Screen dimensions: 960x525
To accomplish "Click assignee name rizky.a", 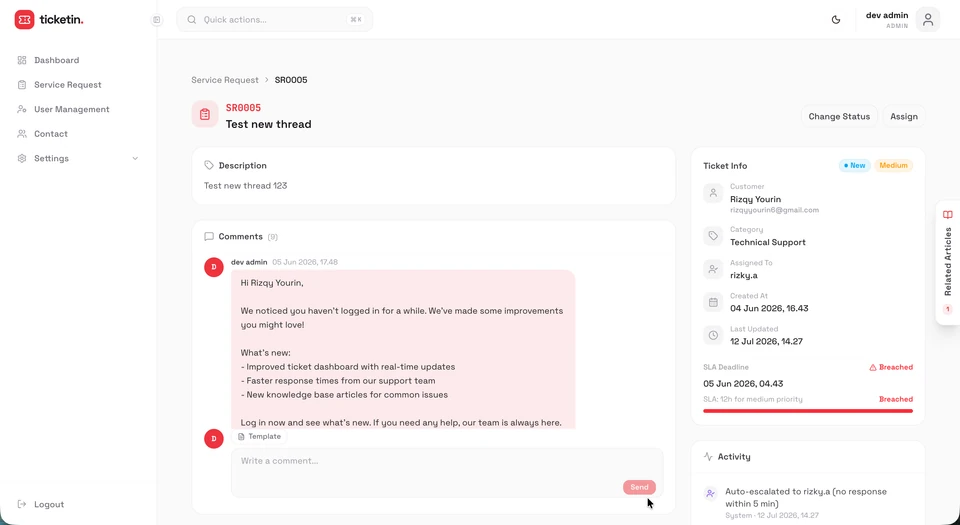I will coord(743,275).
